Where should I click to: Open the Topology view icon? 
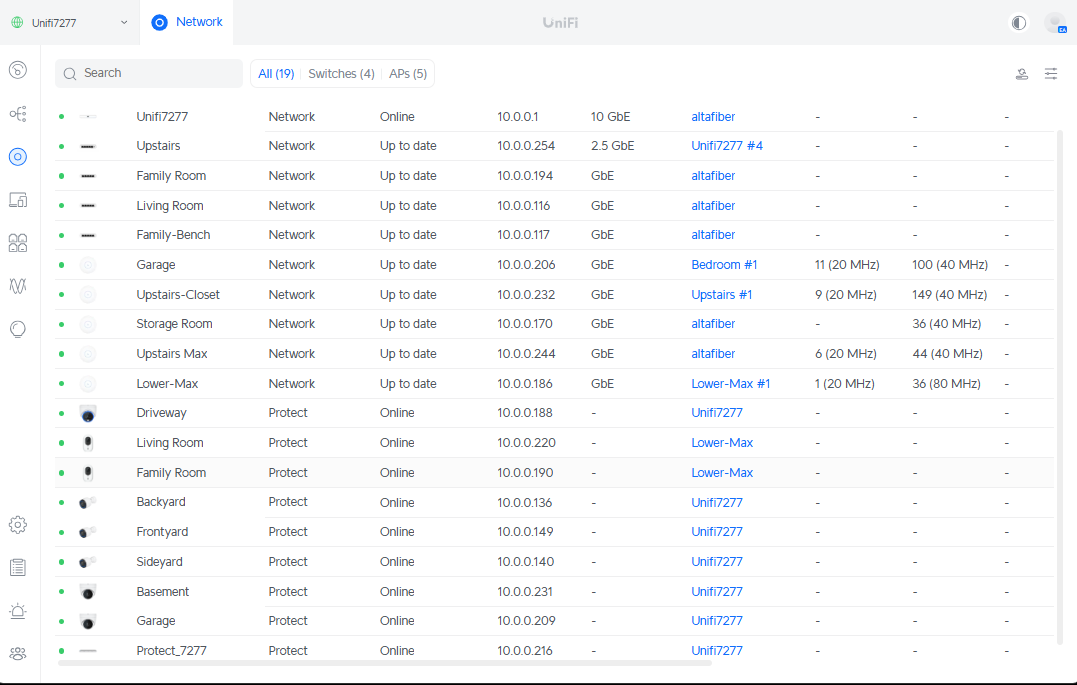click(18, 114)
